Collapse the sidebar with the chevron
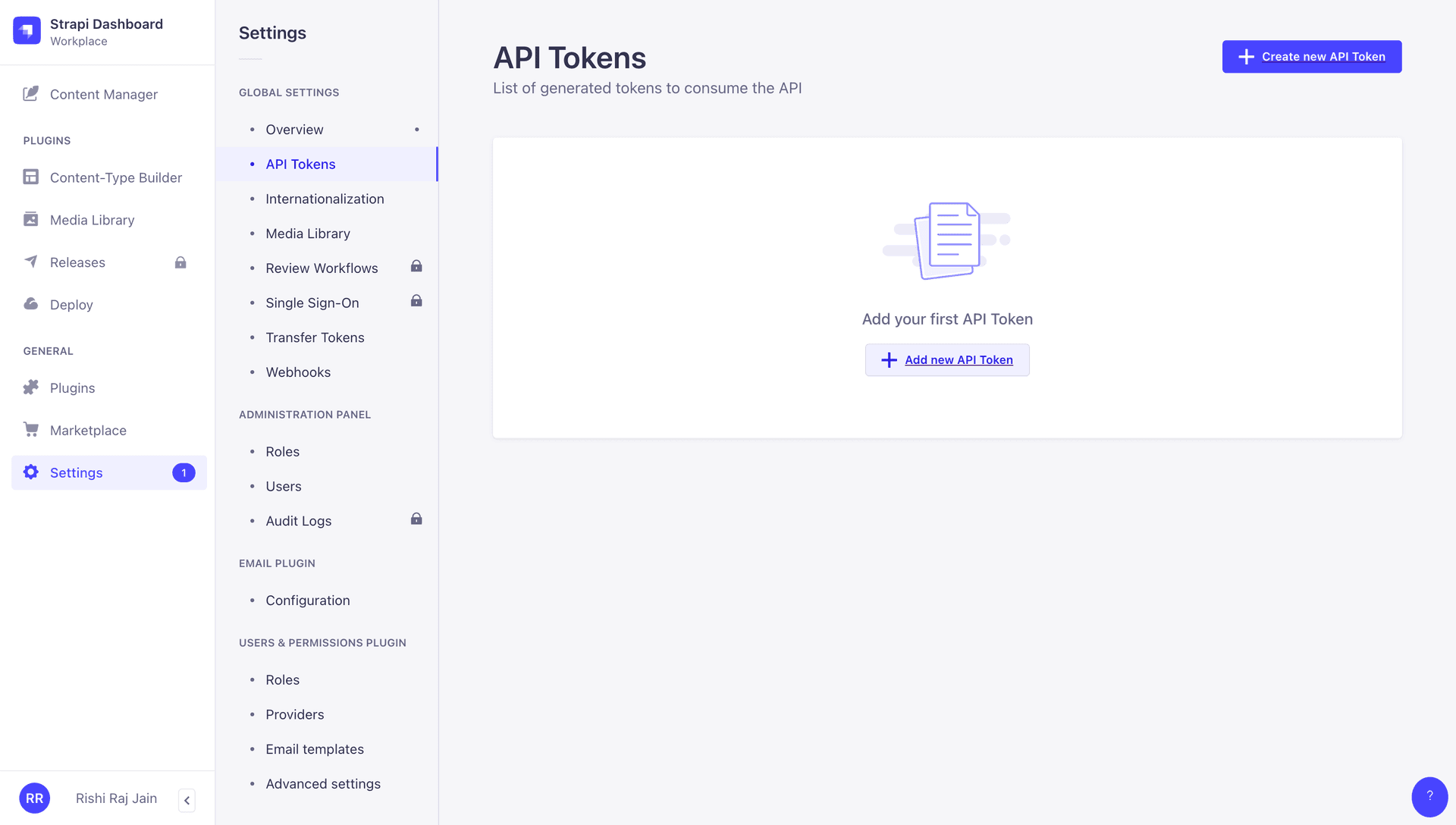The height and width of the screenshot is (825, 1456). [187, 800]
